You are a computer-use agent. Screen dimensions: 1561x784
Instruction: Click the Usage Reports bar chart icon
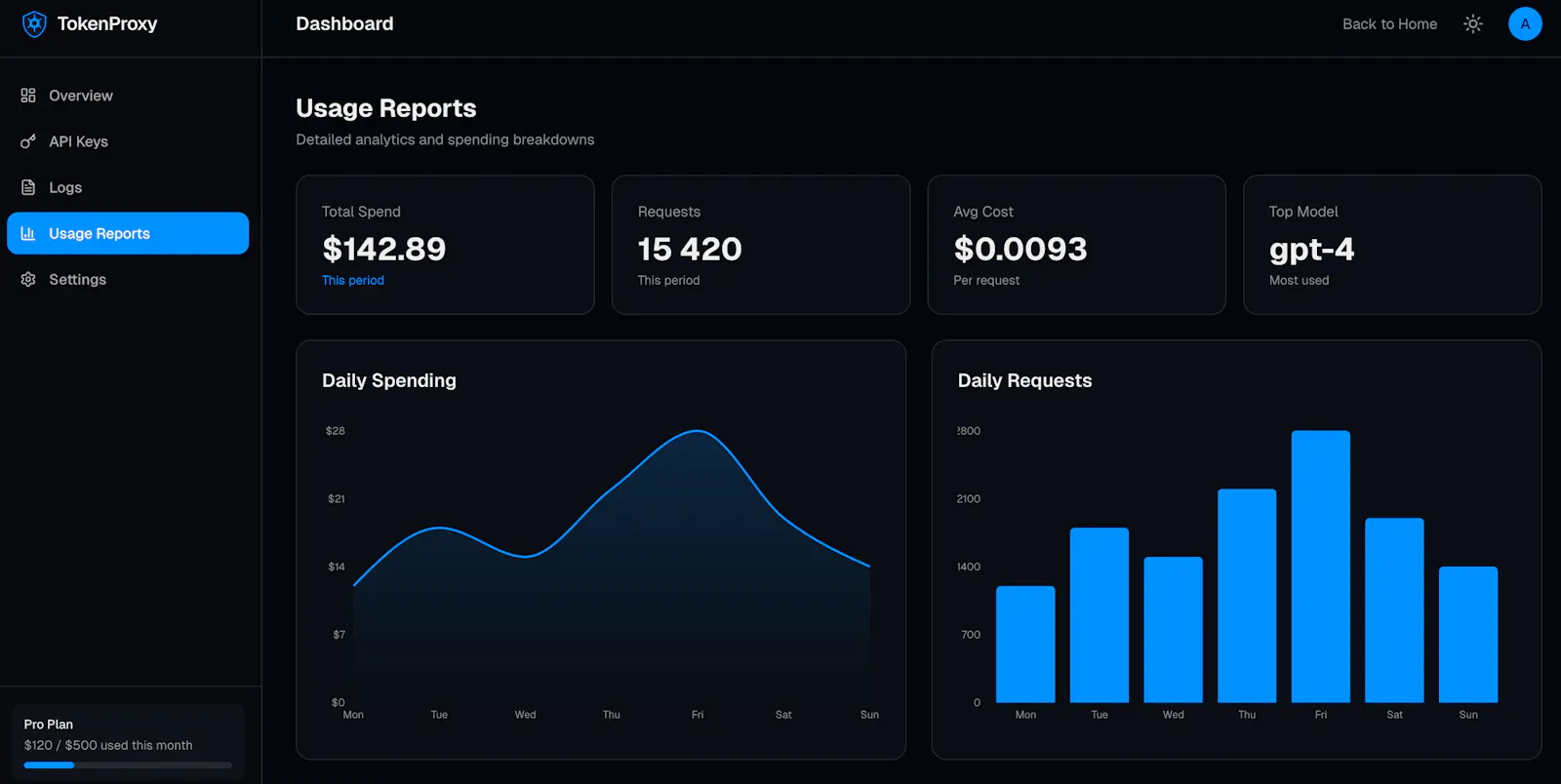pos(28,233)
